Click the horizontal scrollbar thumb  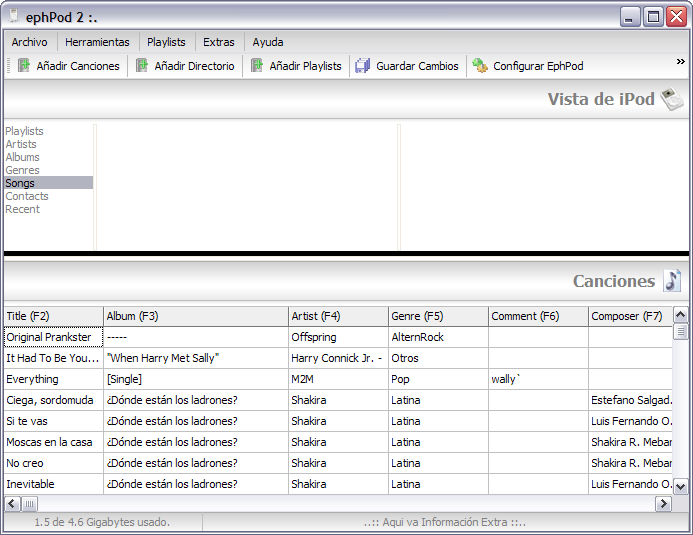[30, 503]
